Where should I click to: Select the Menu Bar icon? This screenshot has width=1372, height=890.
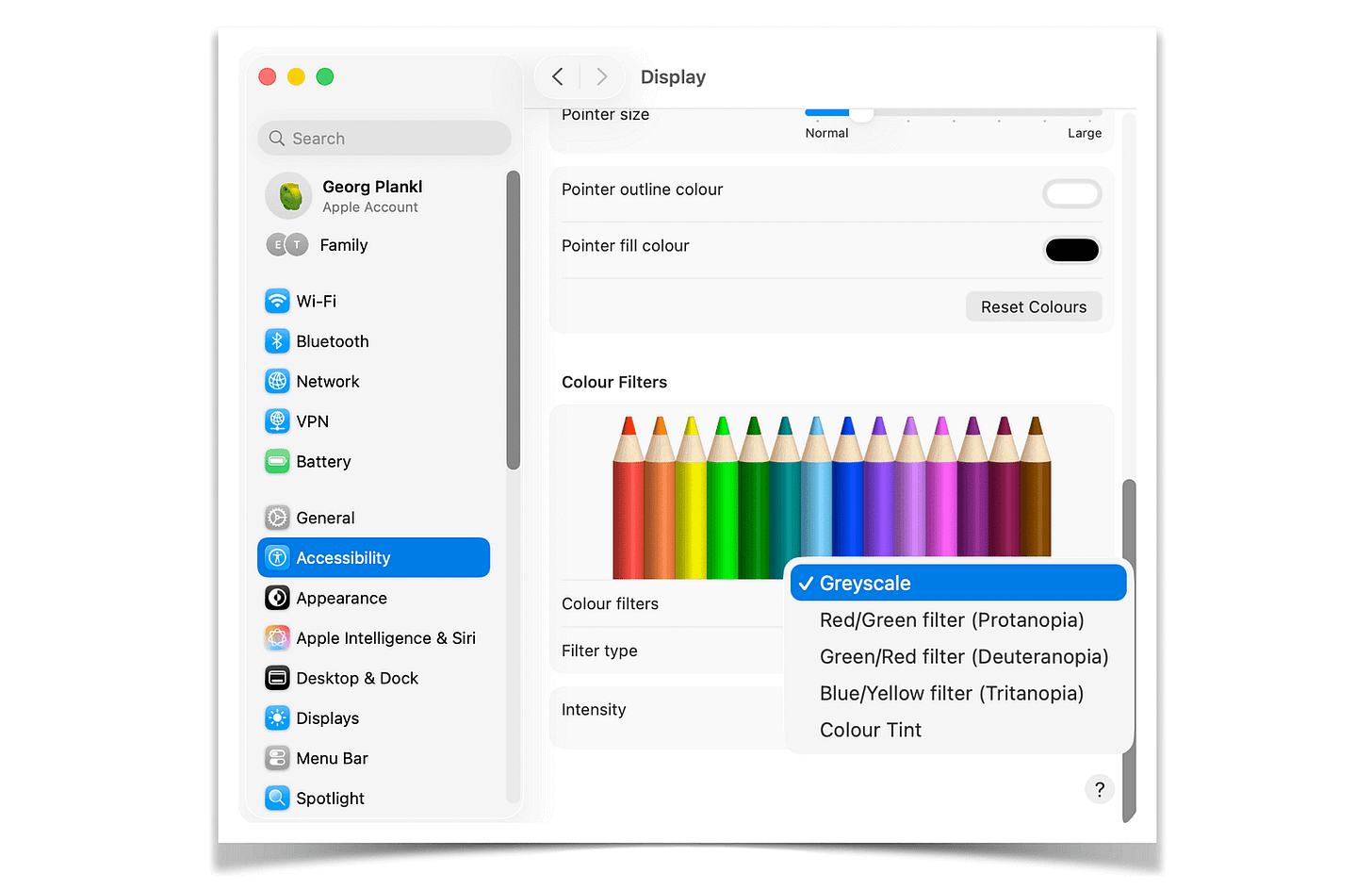click(x=277, y=758)
